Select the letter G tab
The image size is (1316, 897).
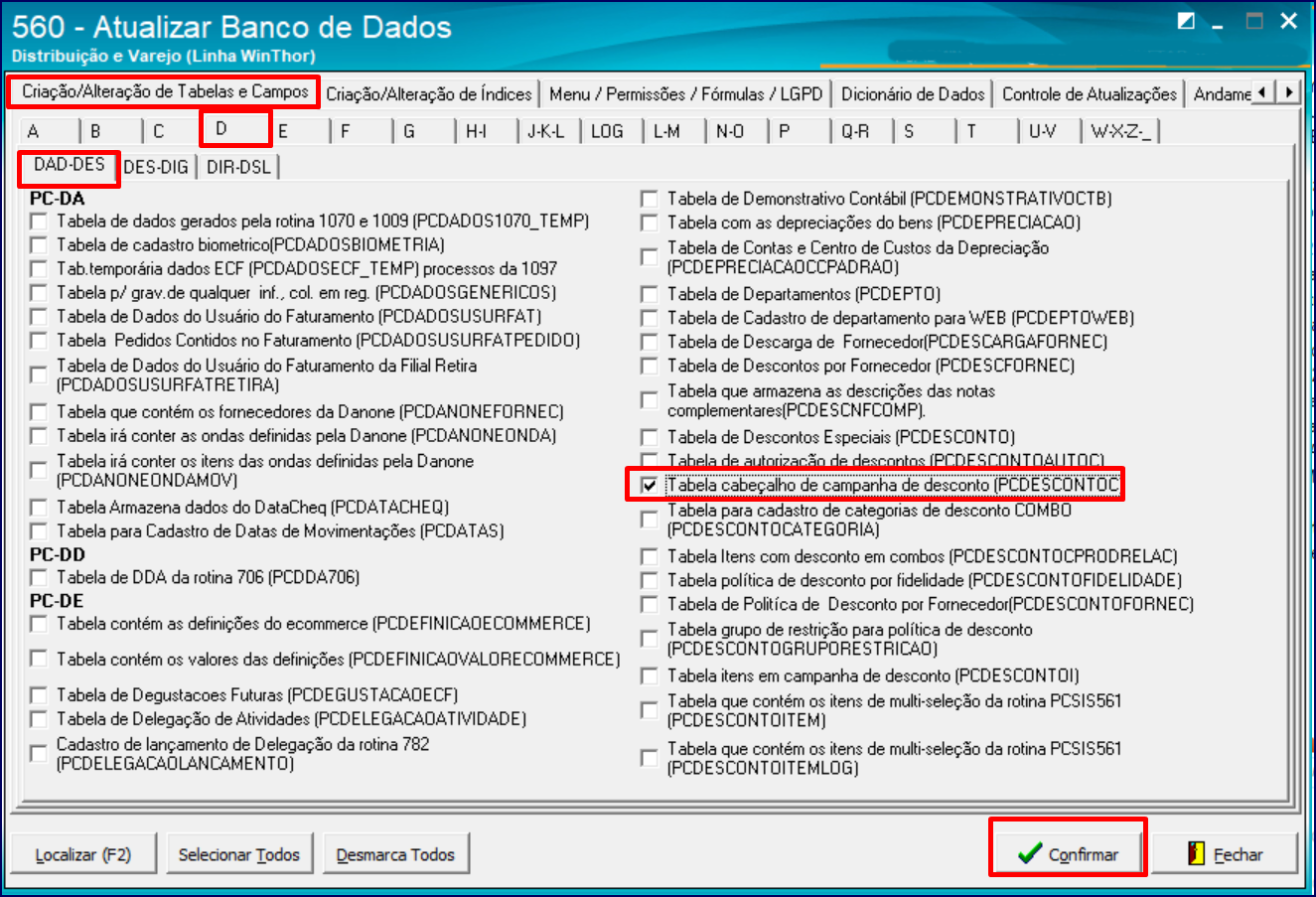tap(425, 131)
